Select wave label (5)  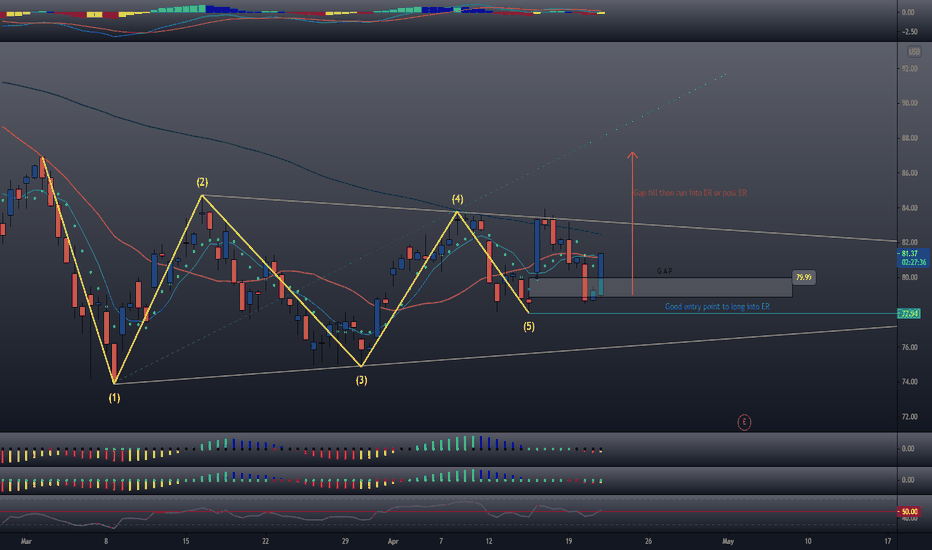529,326
